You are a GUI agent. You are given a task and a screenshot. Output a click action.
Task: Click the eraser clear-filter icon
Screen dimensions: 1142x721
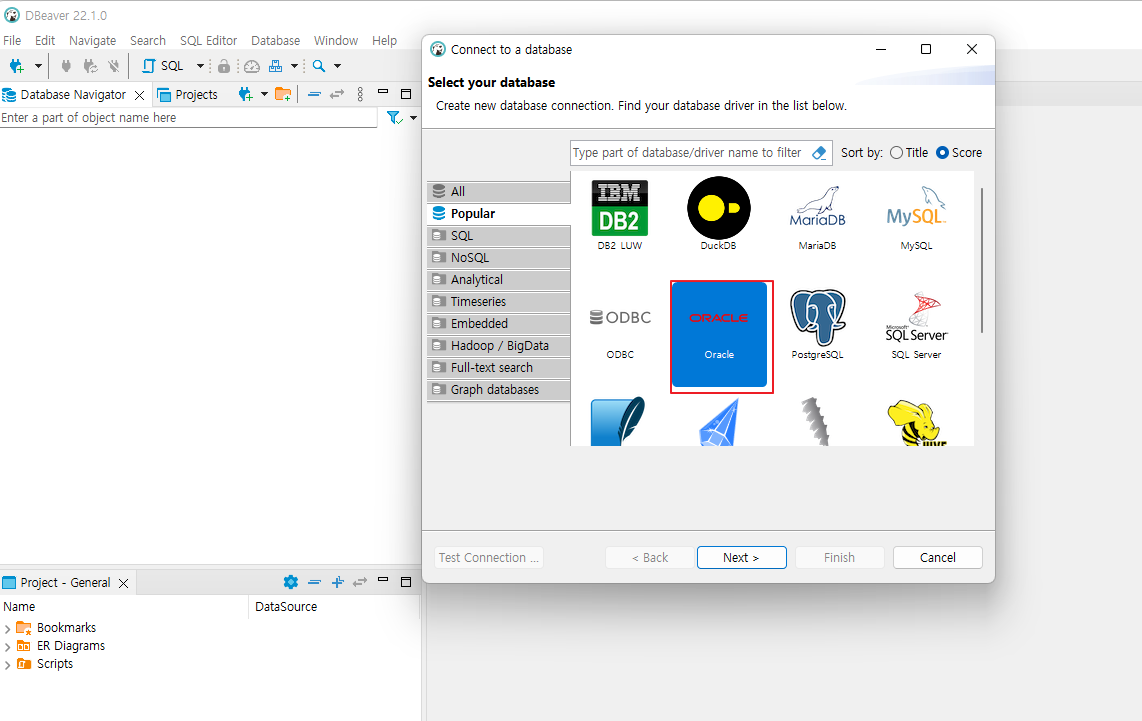[819, 153]
